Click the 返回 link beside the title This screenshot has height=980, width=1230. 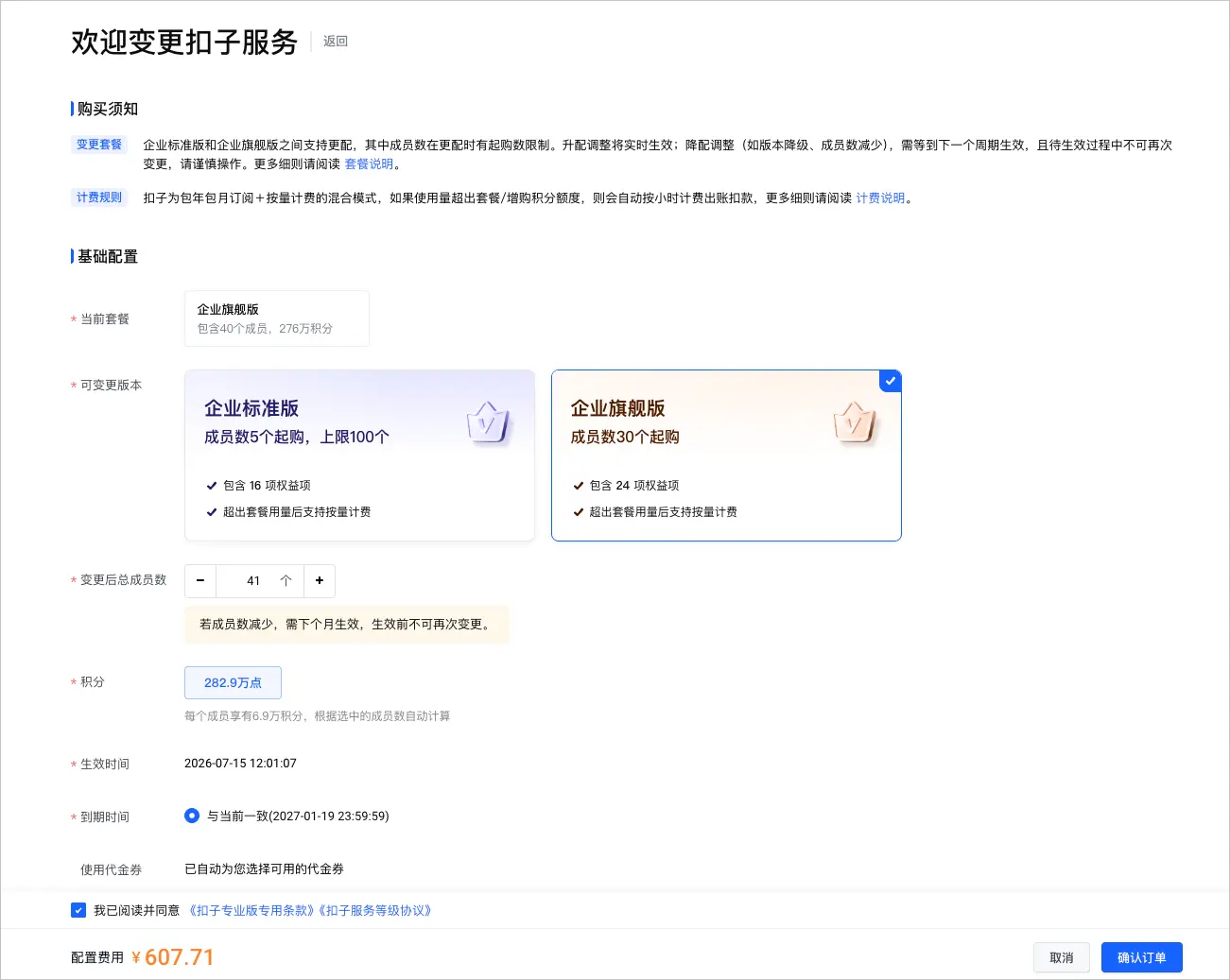(336, 42)
